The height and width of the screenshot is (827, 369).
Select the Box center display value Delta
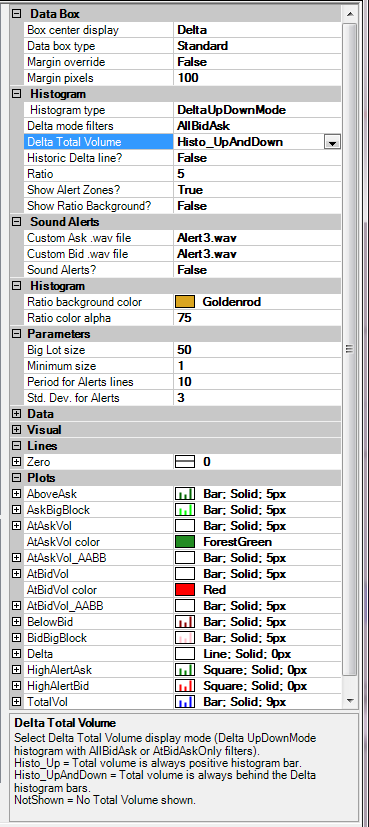click(x=192, y=30)
